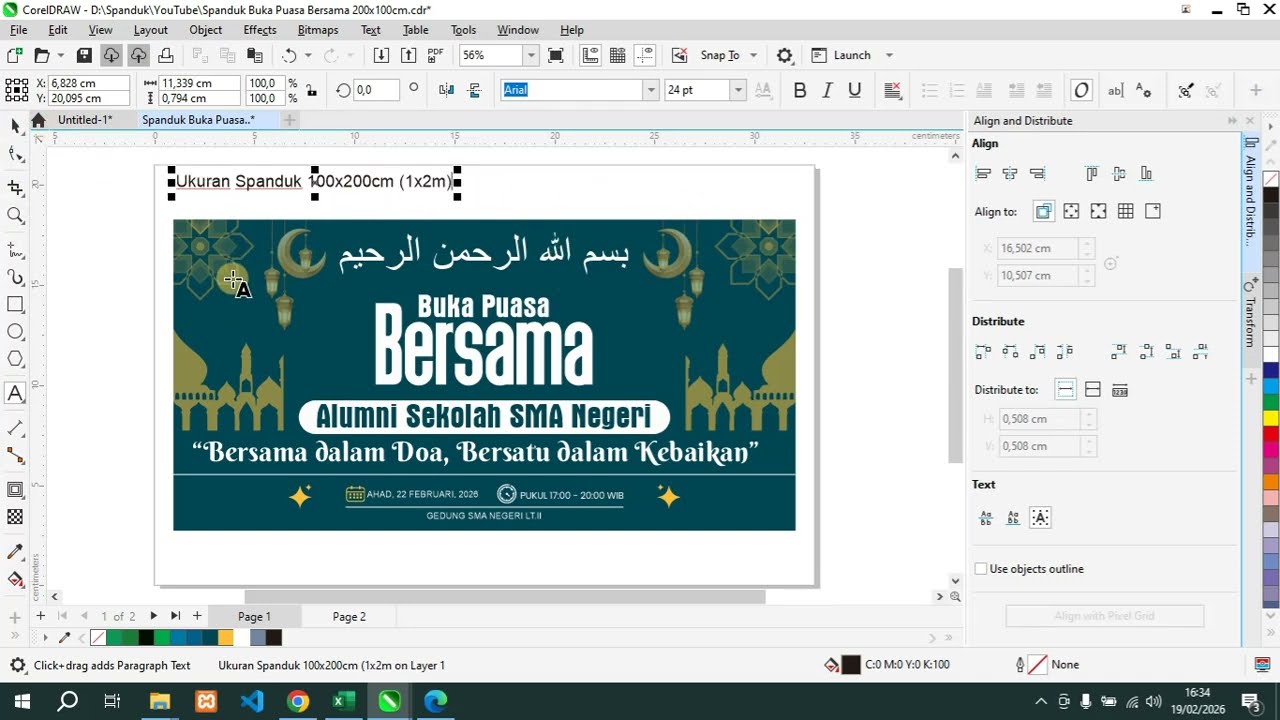Switch to Page 2 tab
The height and width of the screenshot is (720, 1280).
click(x=349, y=617)
